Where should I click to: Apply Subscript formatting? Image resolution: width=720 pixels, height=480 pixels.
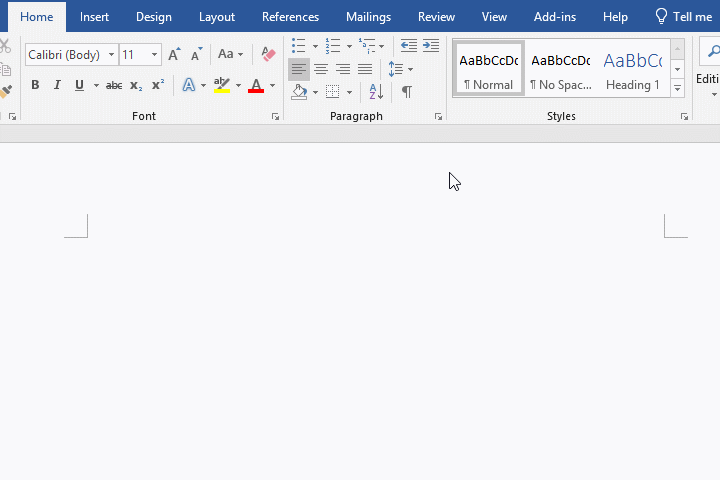136,85
